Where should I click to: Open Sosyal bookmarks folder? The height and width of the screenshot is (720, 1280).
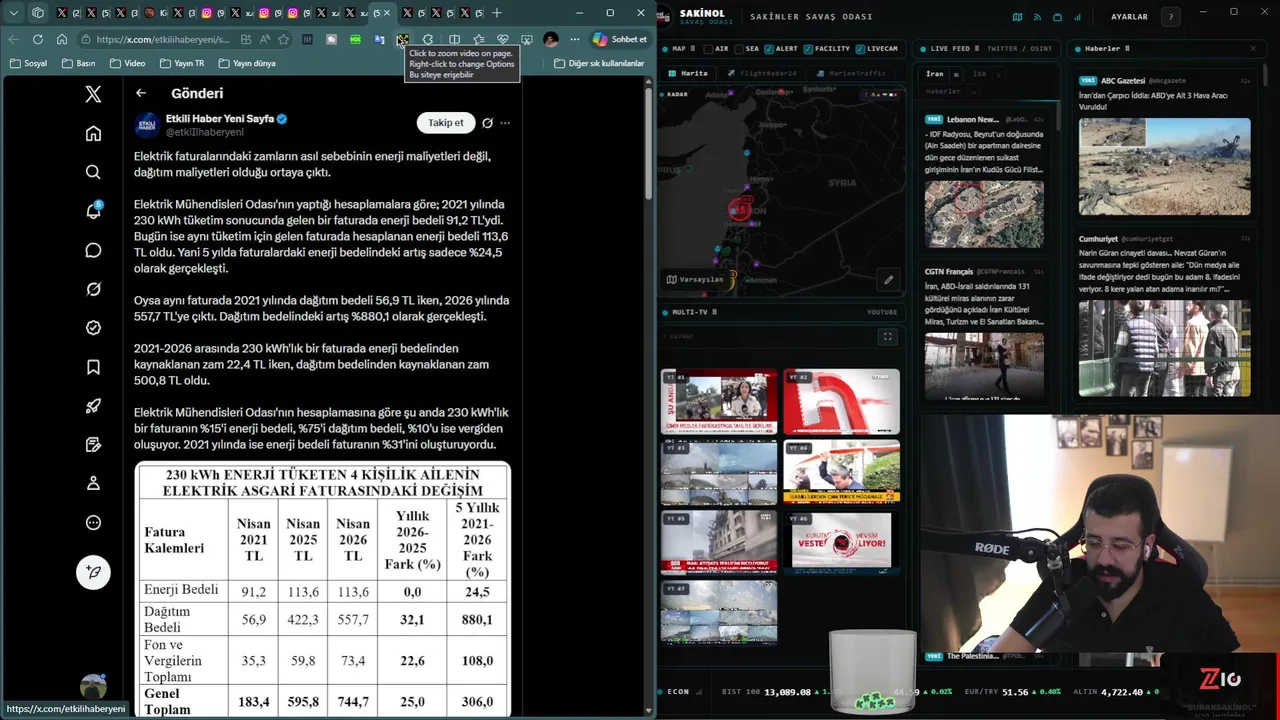click(28, 63)
